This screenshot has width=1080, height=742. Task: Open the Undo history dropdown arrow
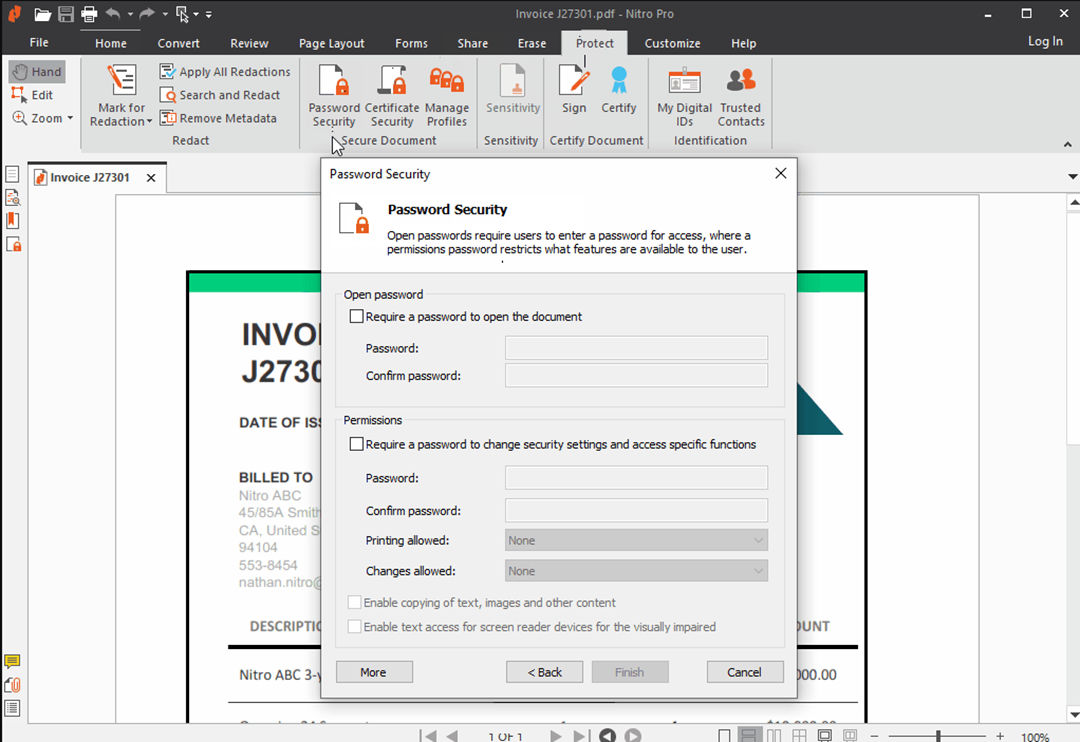(x=130, y=14)
